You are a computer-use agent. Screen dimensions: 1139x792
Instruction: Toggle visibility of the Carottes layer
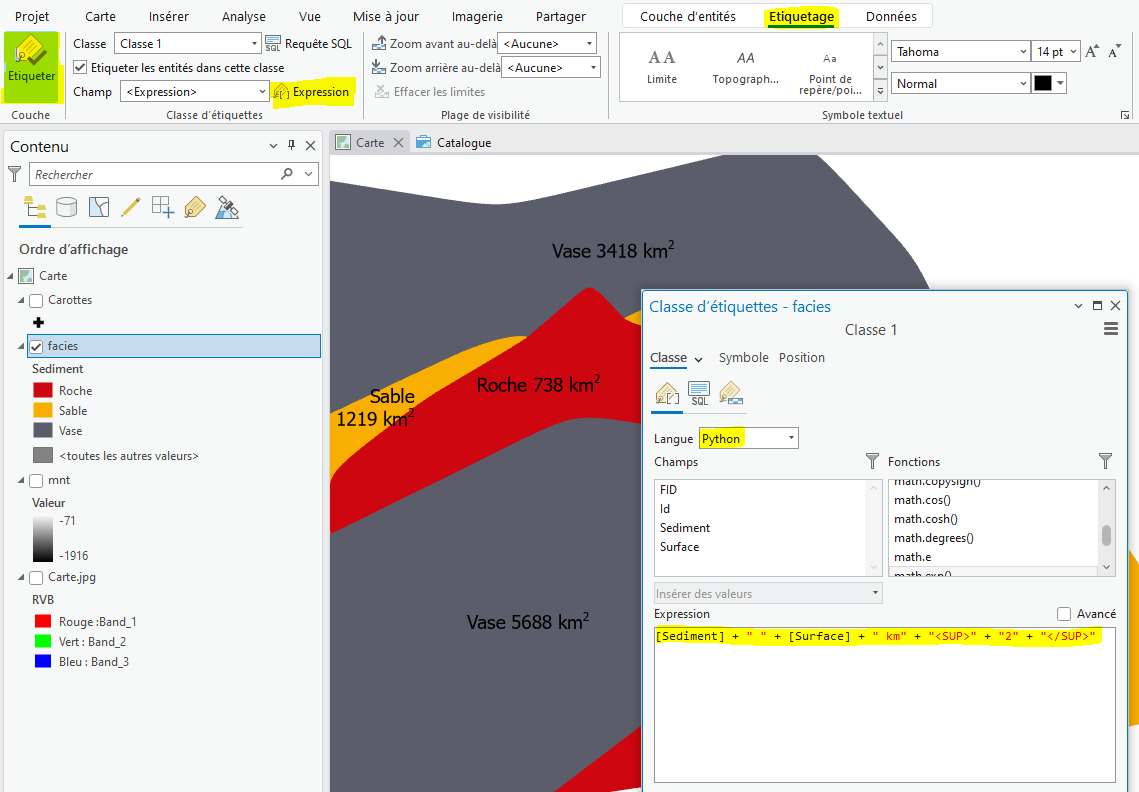pos(36,300)
